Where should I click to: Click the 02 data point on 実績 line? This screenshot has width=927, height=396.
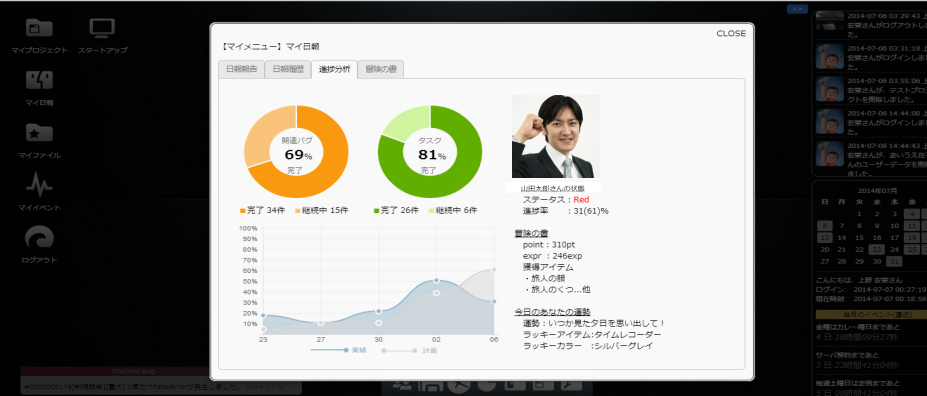coord(436,281)
